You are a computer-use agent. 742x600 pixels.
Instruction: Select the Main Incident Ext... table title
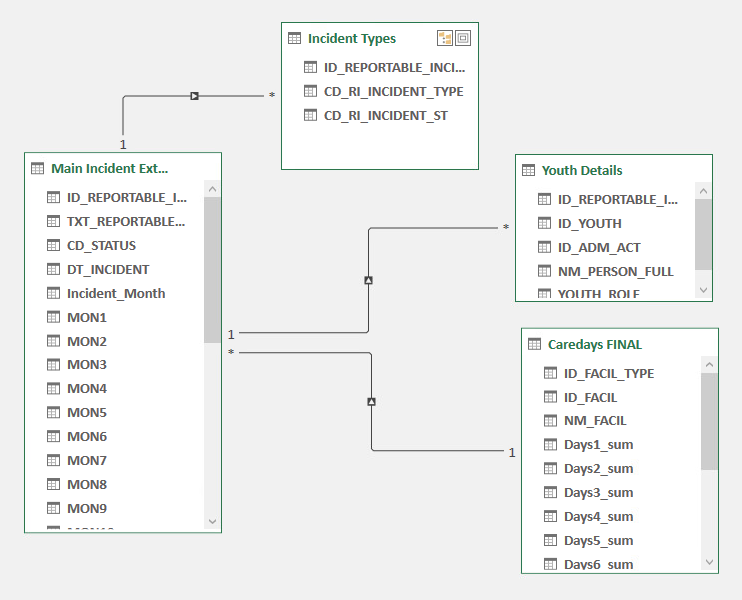click(109, 168)
